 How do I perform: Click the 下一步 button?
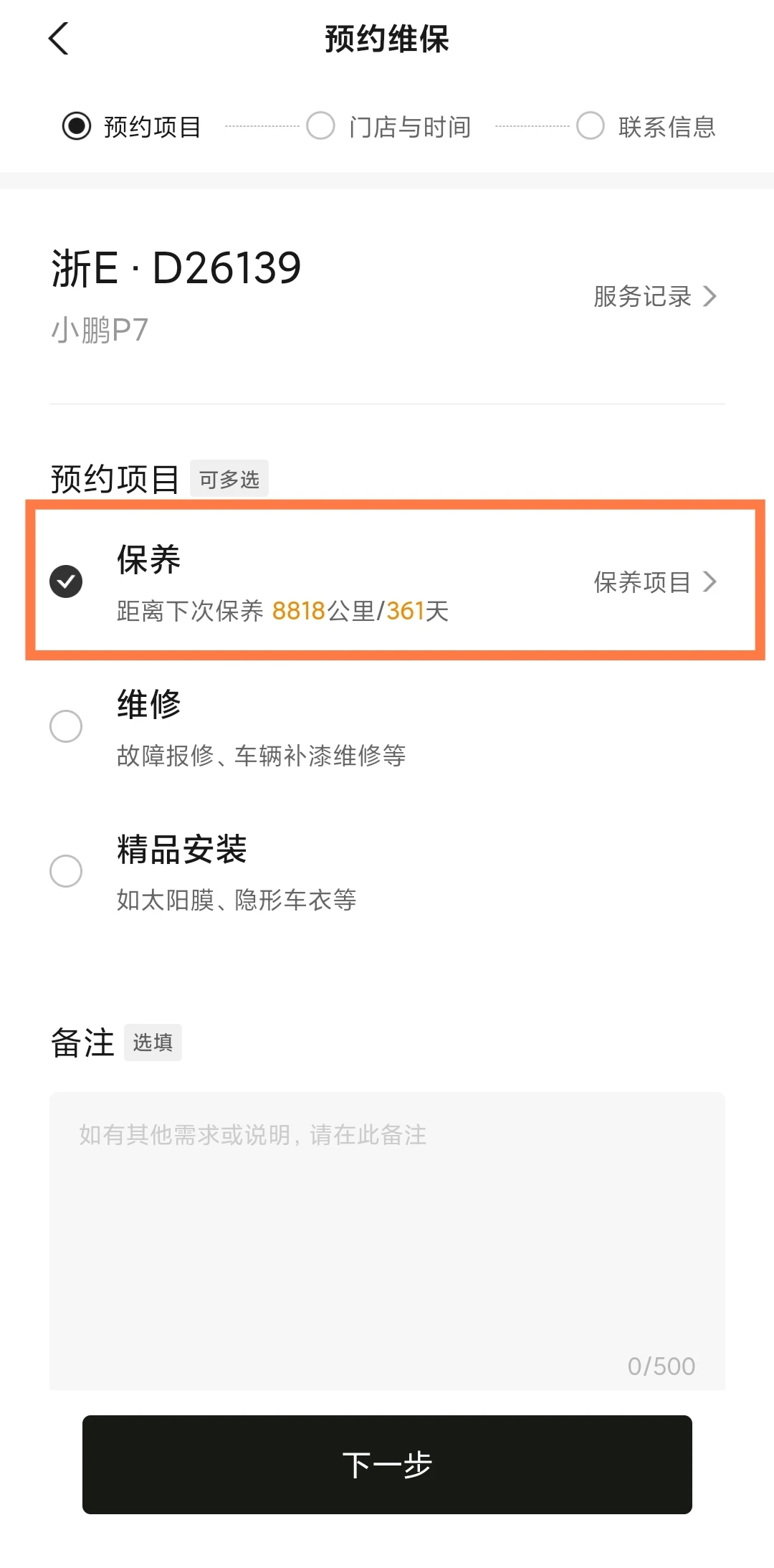(387, 1464)
